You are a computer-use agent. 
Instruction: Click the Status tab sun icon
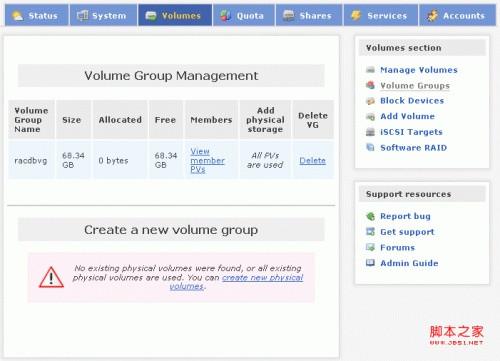pos(17,15)
